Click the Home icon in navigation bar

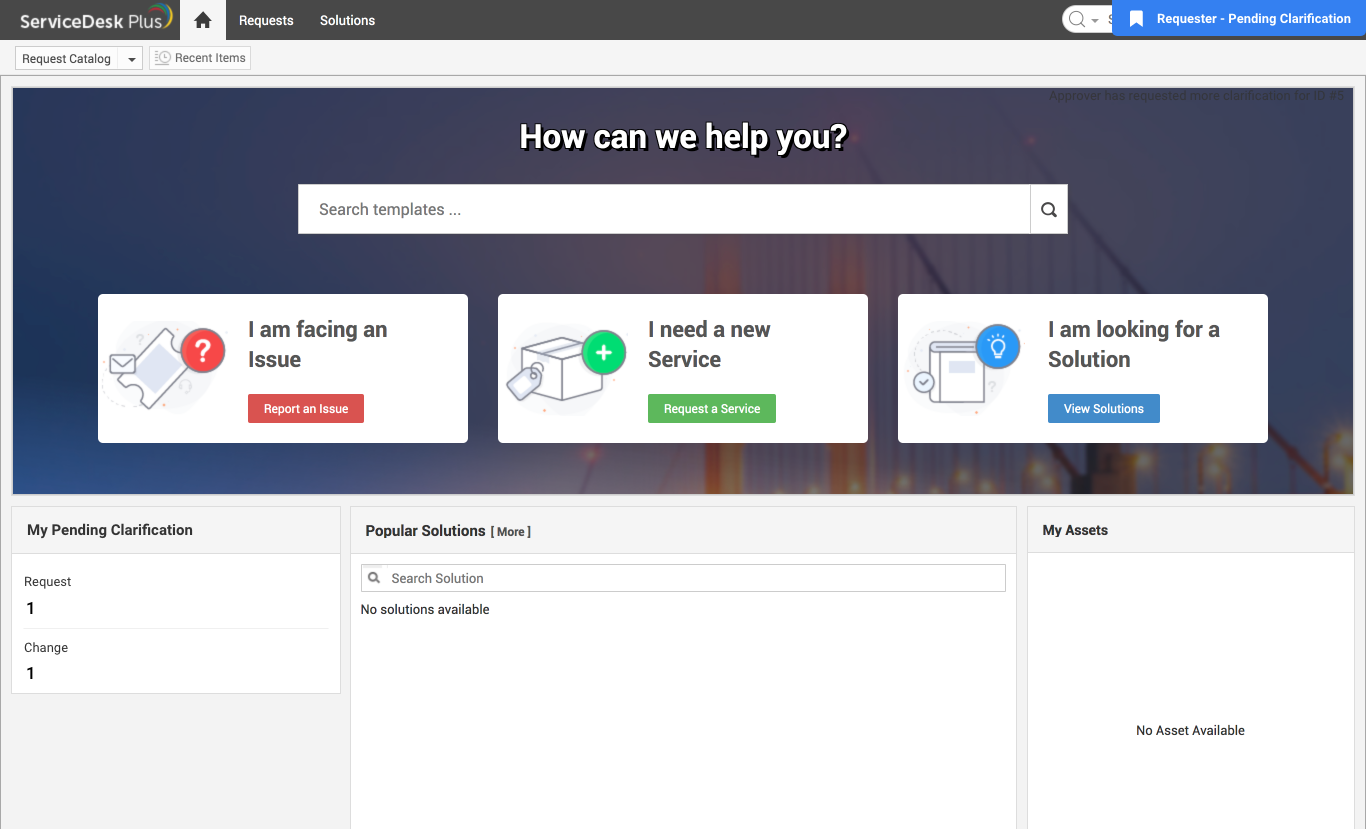click(x=203, y=20)
